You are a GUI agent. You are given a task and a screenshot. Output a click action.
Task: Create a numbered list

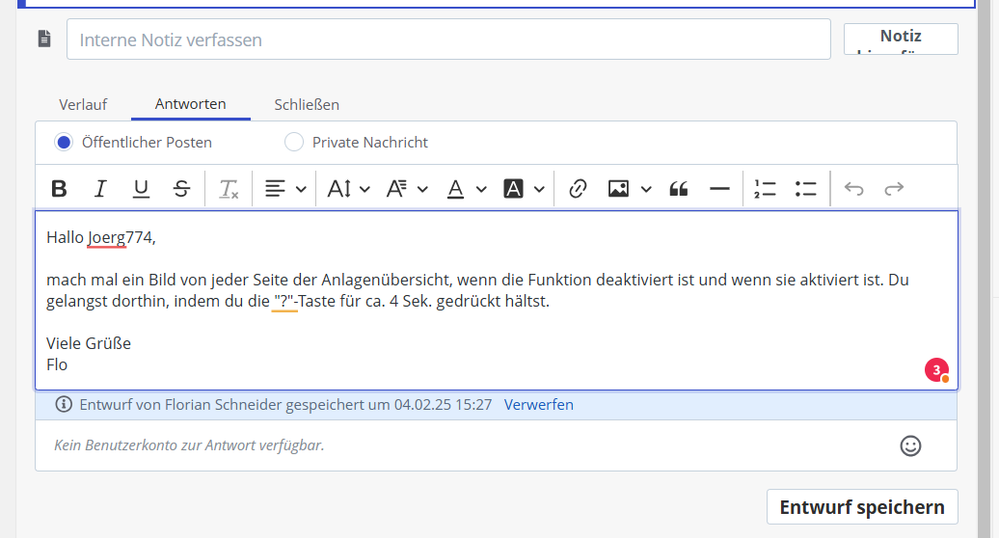point(765,189)
